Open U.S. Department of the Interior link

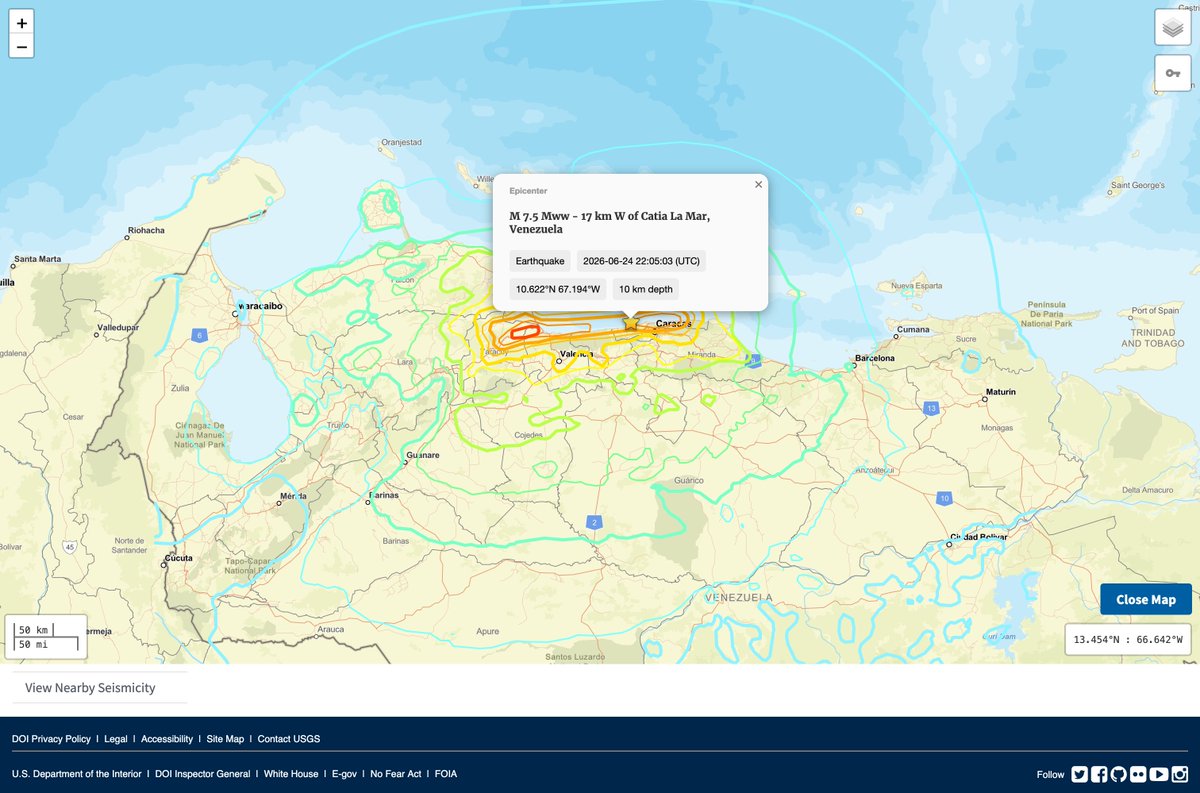tap(79, 774)
